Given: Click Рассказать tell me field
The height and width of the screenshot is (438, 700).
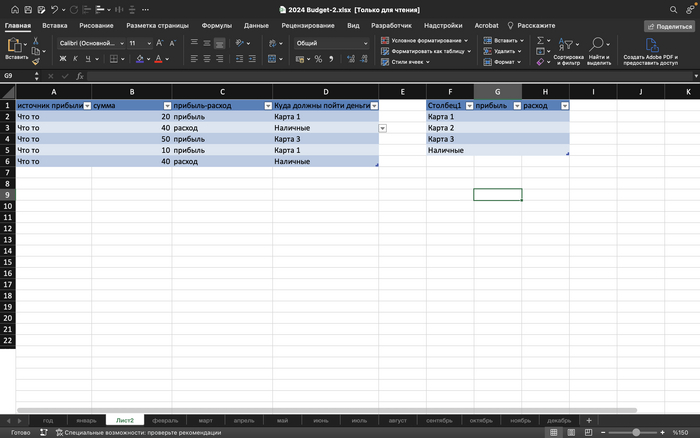Looking at the screenshot, I should pyautogui.click(x=532, y=25).
